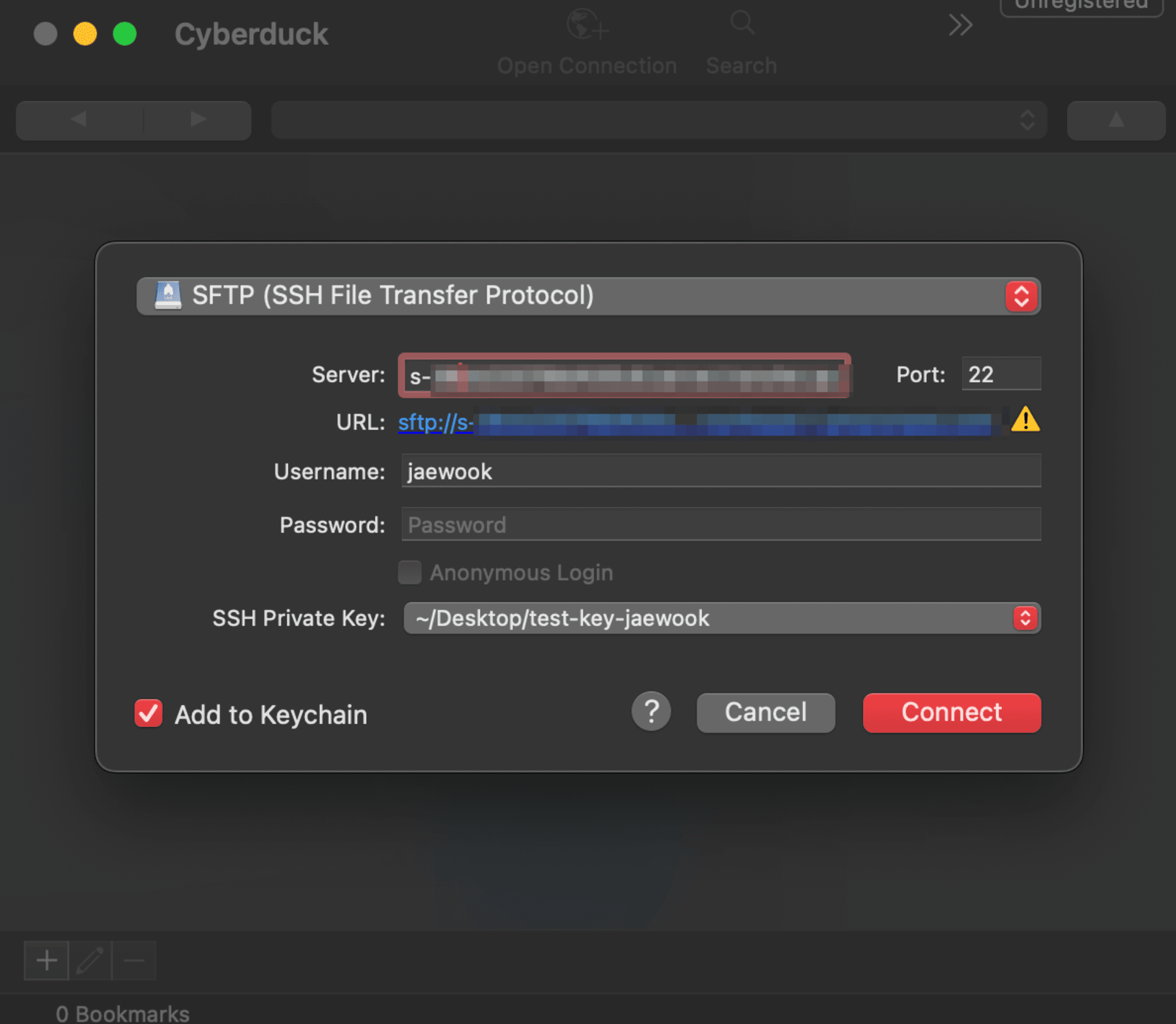Click the Cancel button

click(767, 713)
